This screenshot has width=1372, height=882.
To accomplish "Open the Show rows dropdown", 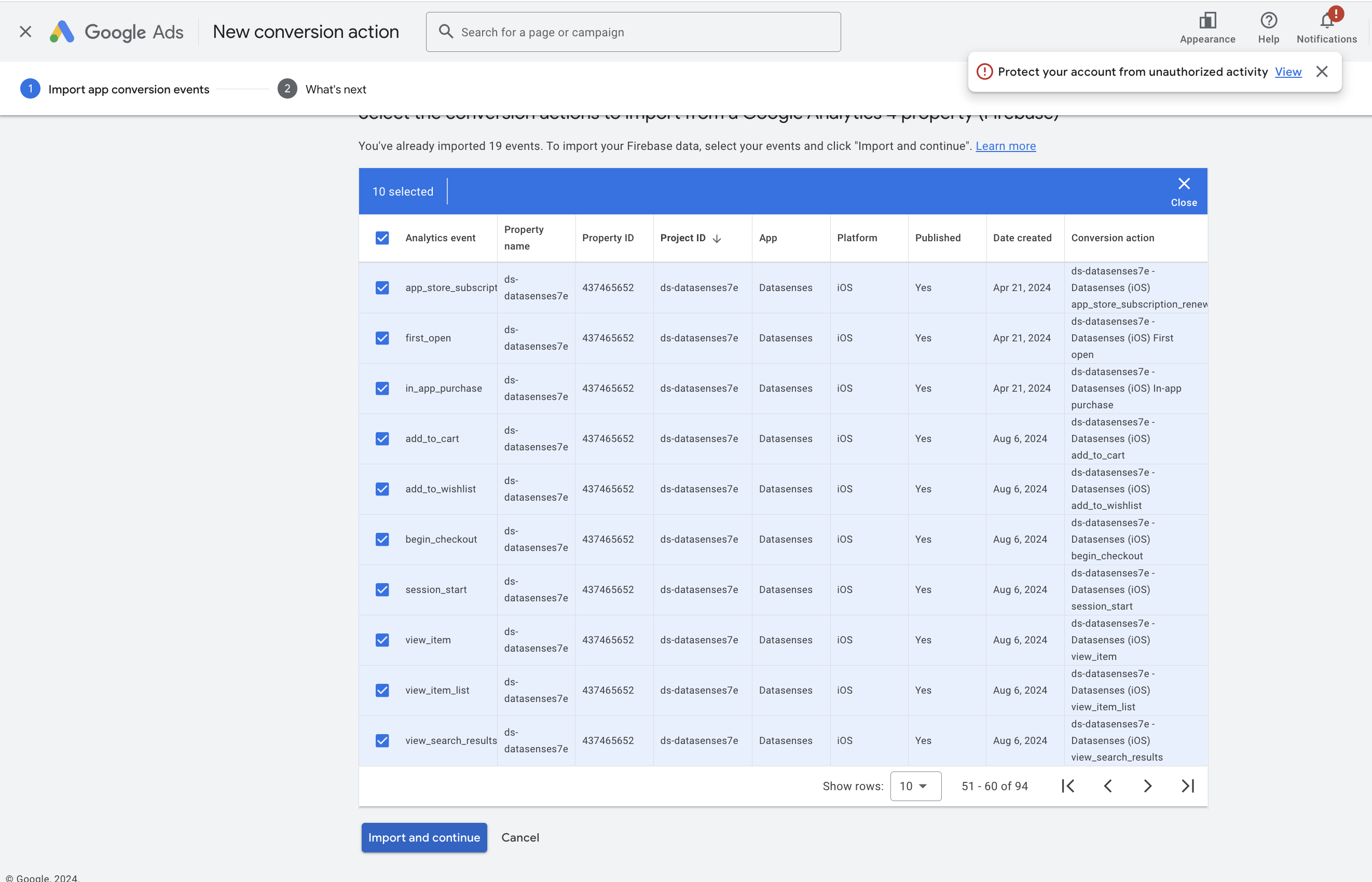I will tap(915, 786).
